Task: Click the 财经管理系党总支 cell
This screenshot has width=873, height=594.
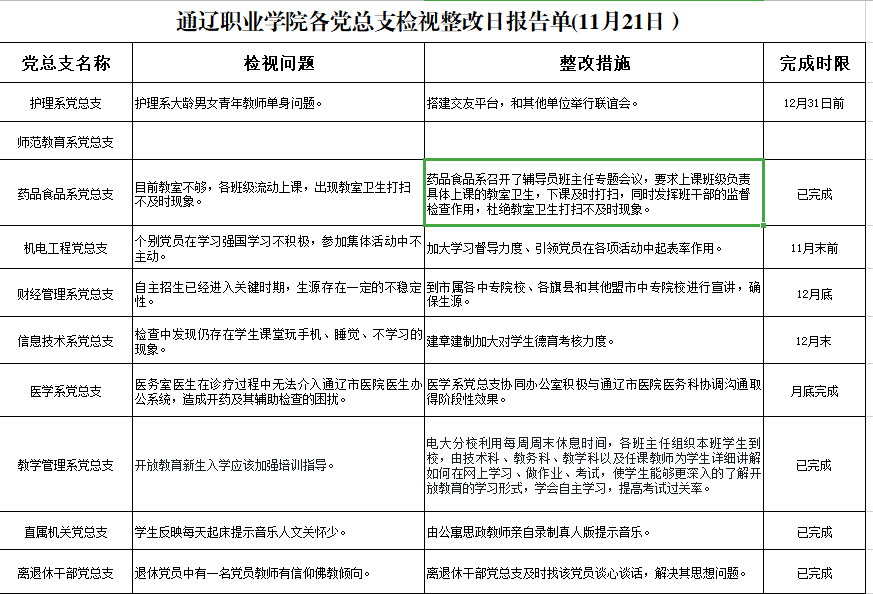Action: click(x=66, y=293)
